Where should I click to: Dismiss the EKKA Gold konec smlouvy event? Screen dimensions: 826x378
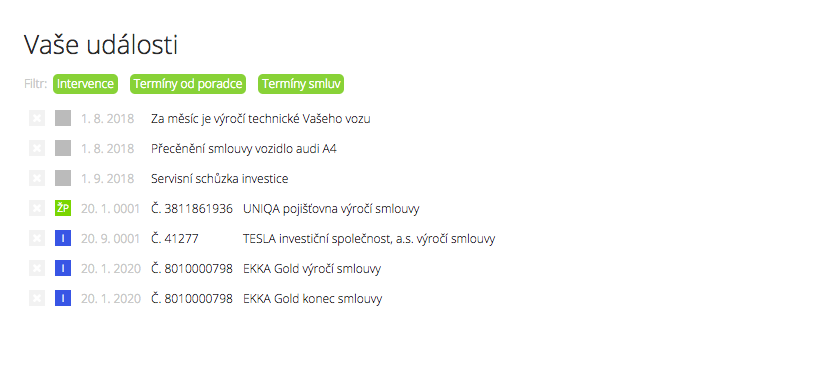click(37, 299)
